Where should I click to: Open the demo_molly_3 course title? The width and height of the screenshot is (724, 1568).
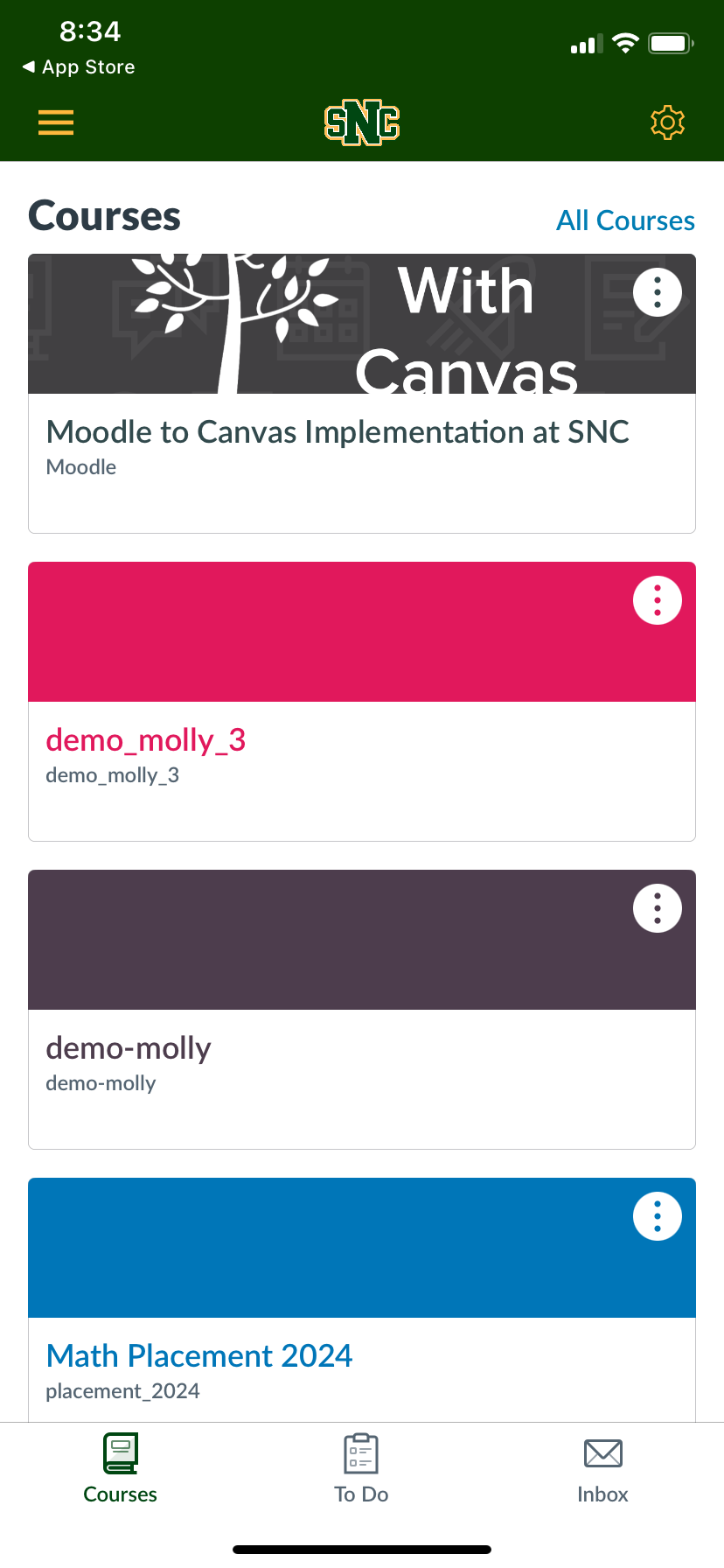pyautogui.click(x=146, y=740)
